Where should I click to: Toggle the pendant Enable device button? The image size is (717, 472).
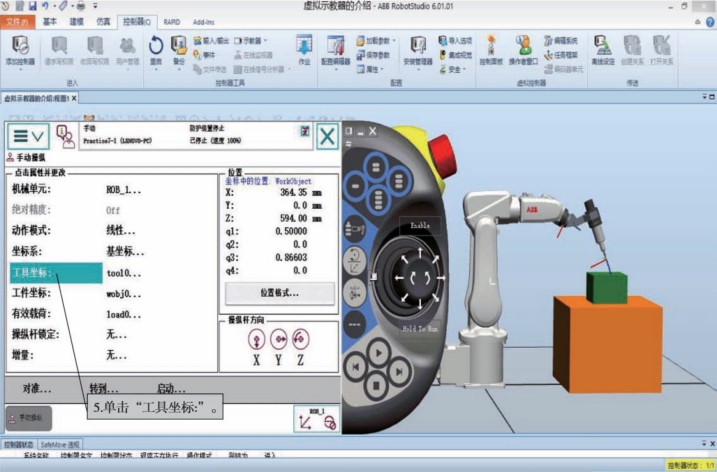(x=420, y=225)
